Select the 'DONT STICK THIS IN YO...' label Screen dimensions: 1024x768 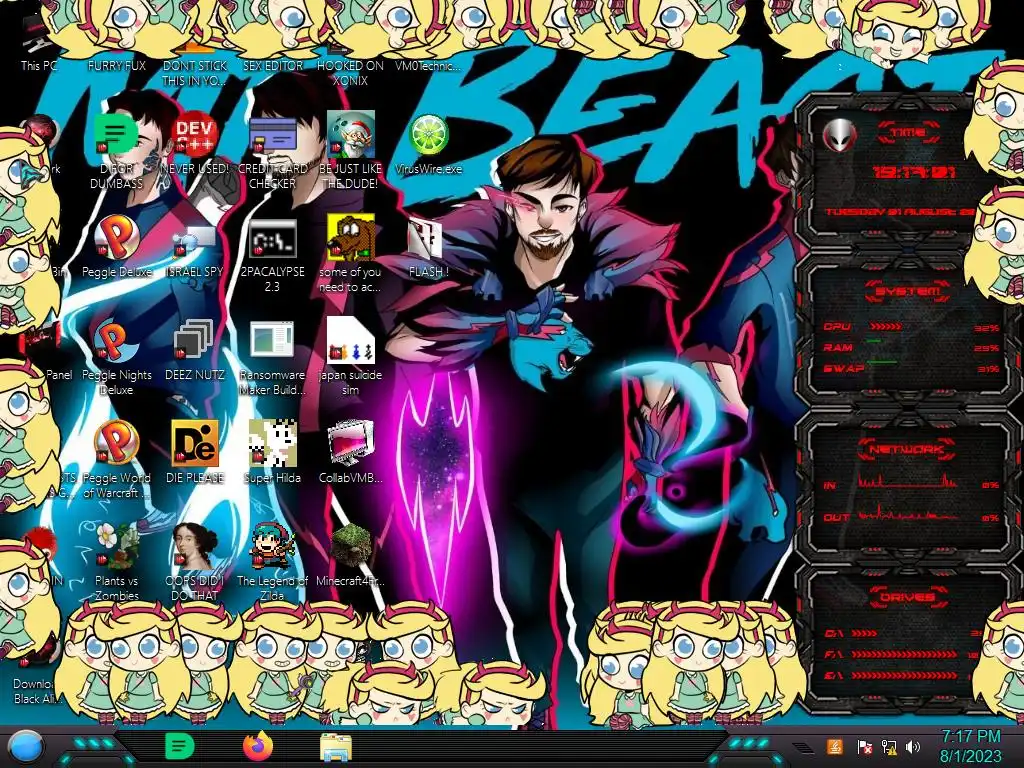(x=195, y=73)
